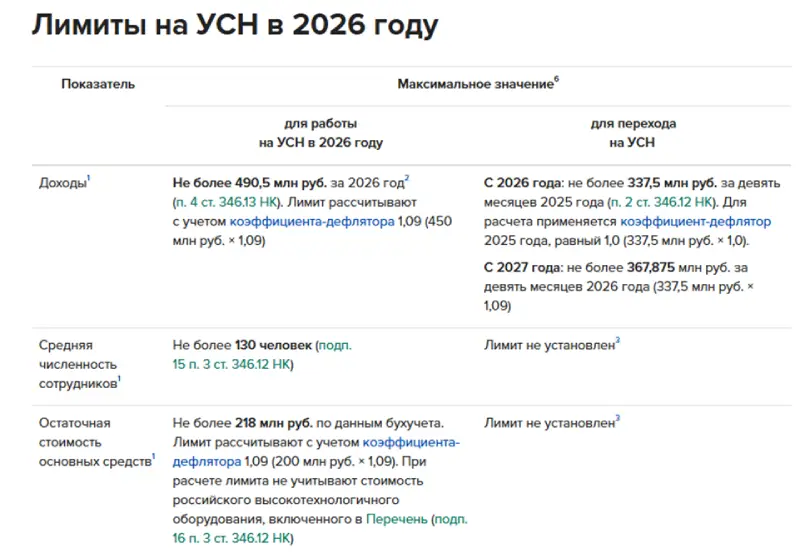Image resolution: width=800 pixels, height=558 pixels.
Task: Click 'для работы на УСН в 2026 году' header
Action: pos(320,133)
